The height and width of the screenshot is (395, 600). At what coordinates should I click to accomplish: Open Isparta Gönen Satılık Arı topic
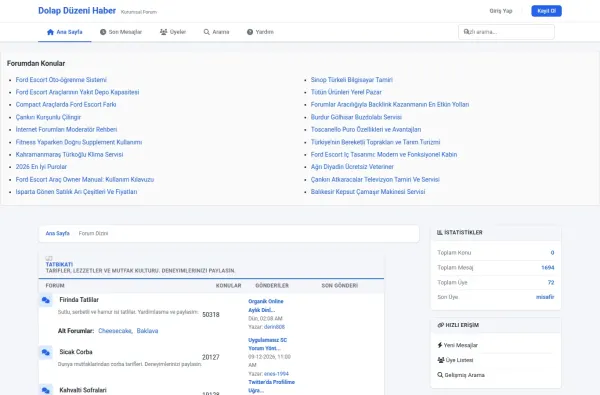click(x=76, y=191)
